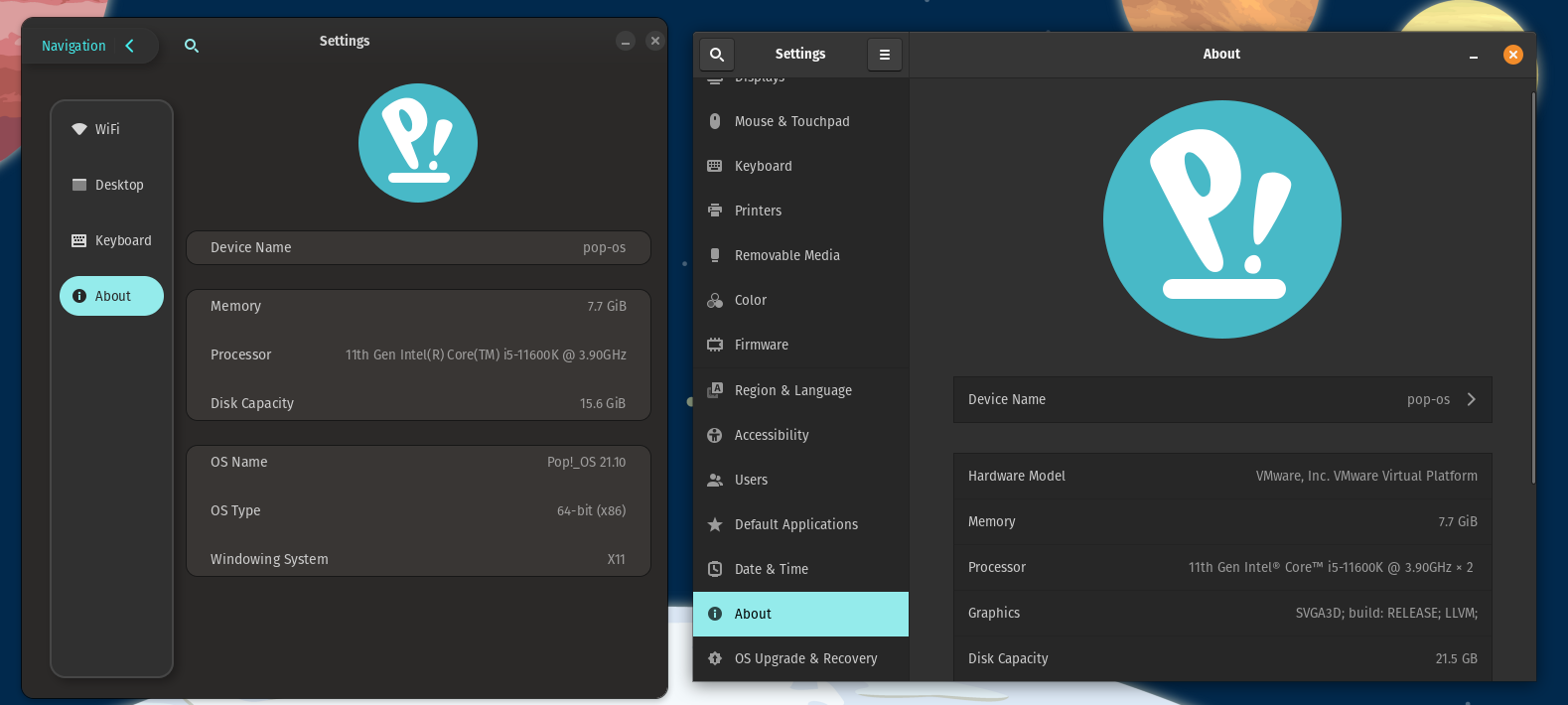
Task: Select the Color settings icon
Action: 715,300
